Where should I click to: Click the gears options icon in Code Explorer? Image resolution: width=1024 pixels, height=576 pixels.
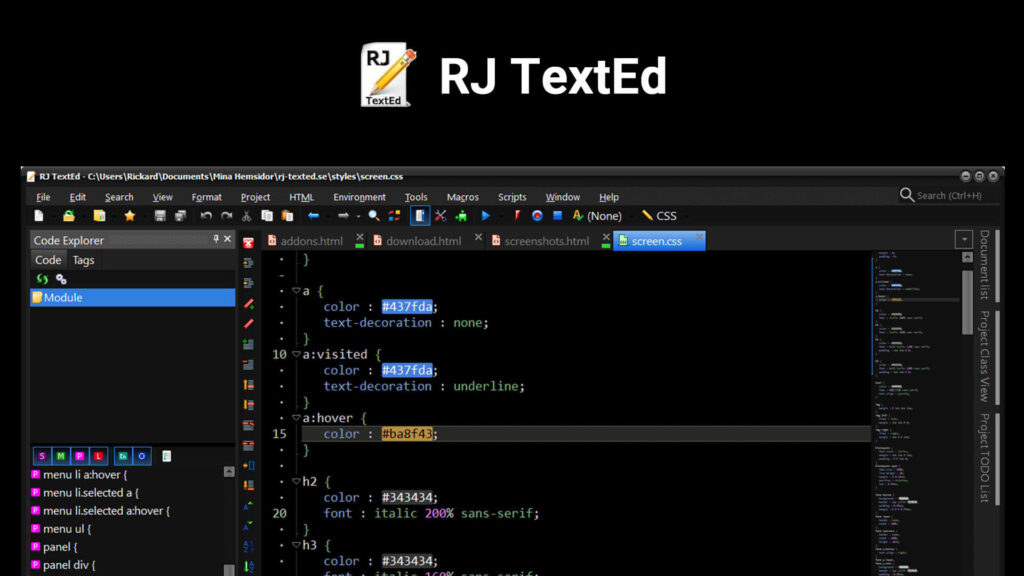coord(61,279)
